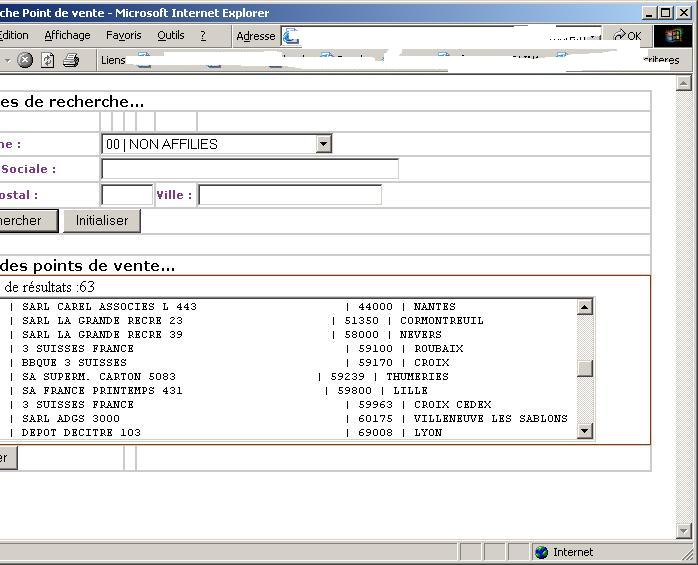Open the Favoris menu
Viewport: 698px width, 565px height.
pos(123,35)
